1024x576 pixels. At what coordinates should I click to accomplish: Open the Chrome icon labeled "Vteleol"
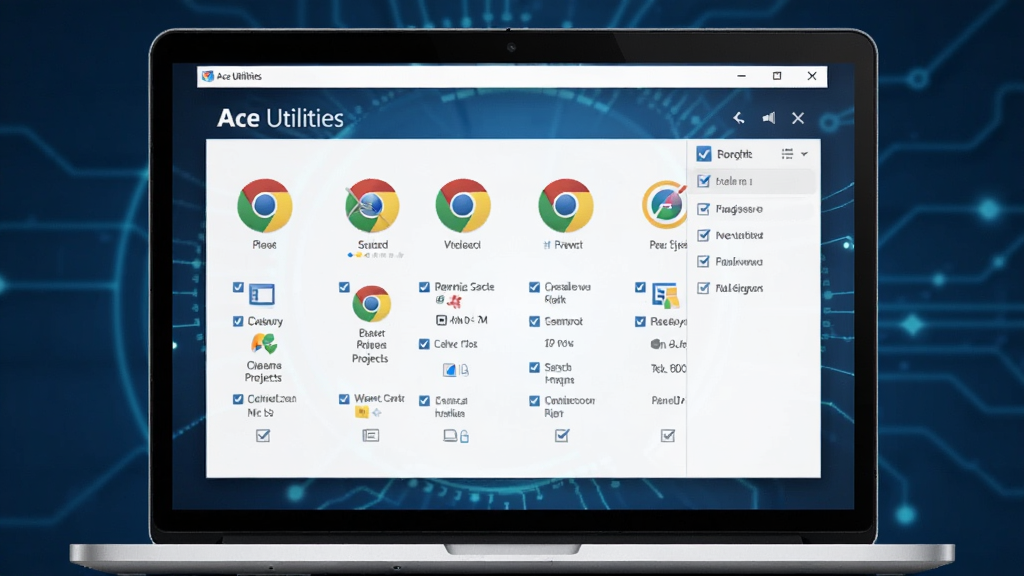463,206
